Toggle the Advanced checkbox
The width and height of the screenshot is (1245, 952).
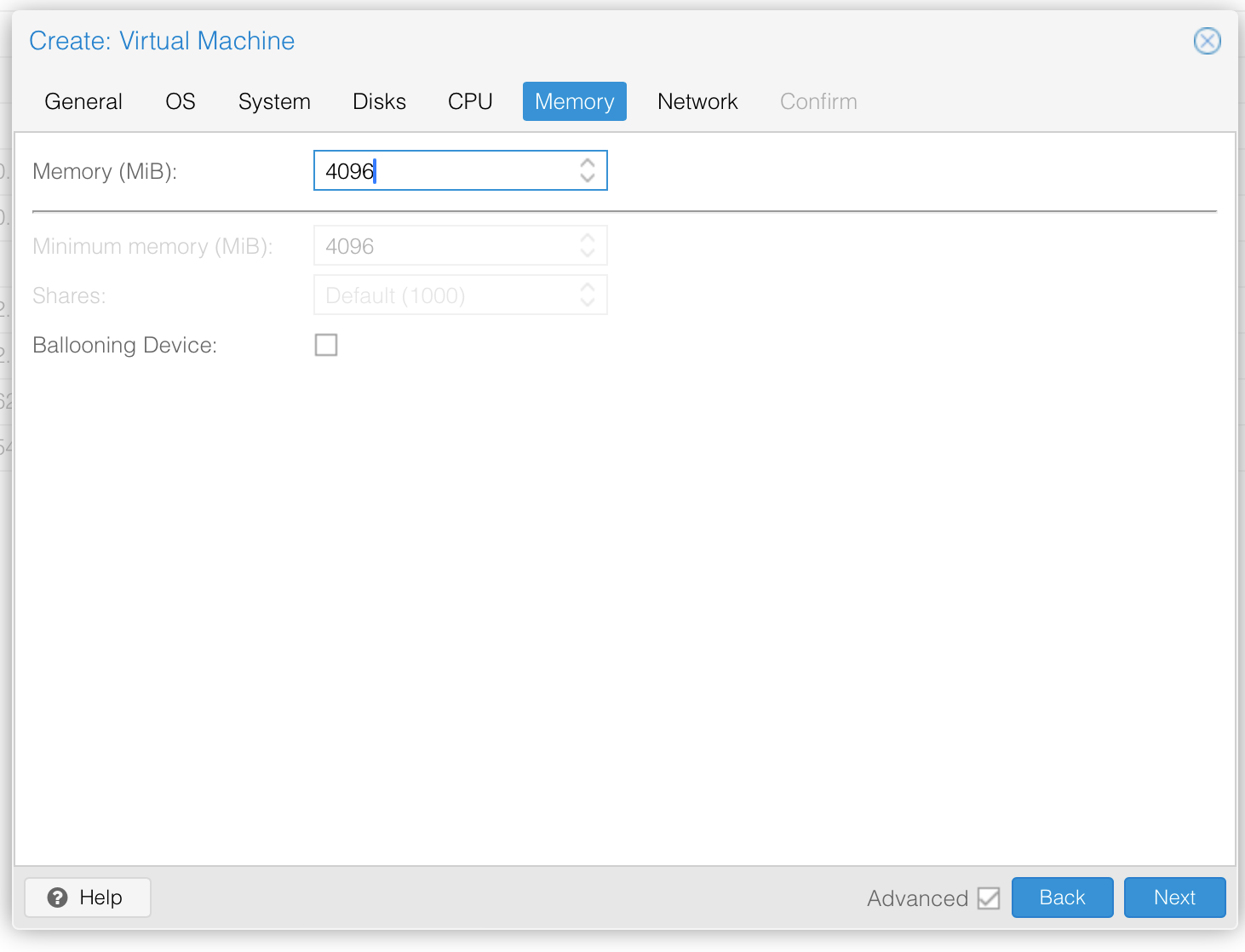coord(989,898)
